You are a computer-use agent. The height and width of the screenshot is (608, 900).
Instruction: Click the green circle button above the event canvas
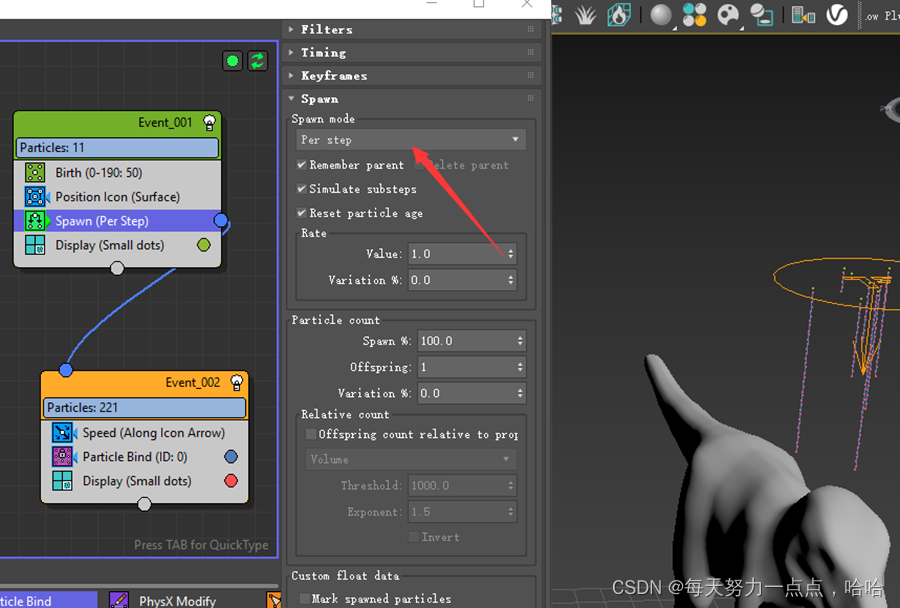(232, 60)
